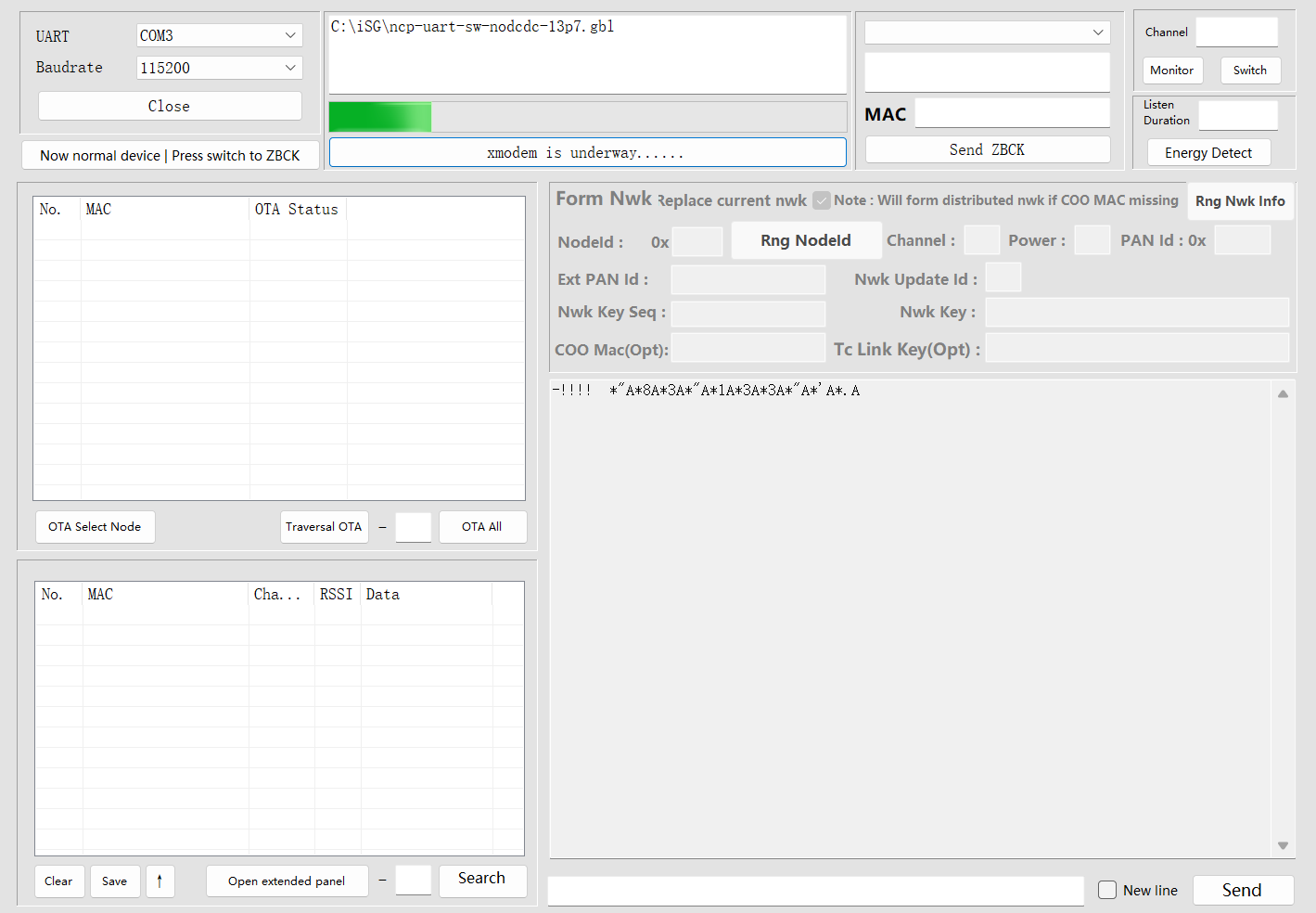1316x913 pixels.
Task: Click the Send ZBCK button
Action: 987,149
